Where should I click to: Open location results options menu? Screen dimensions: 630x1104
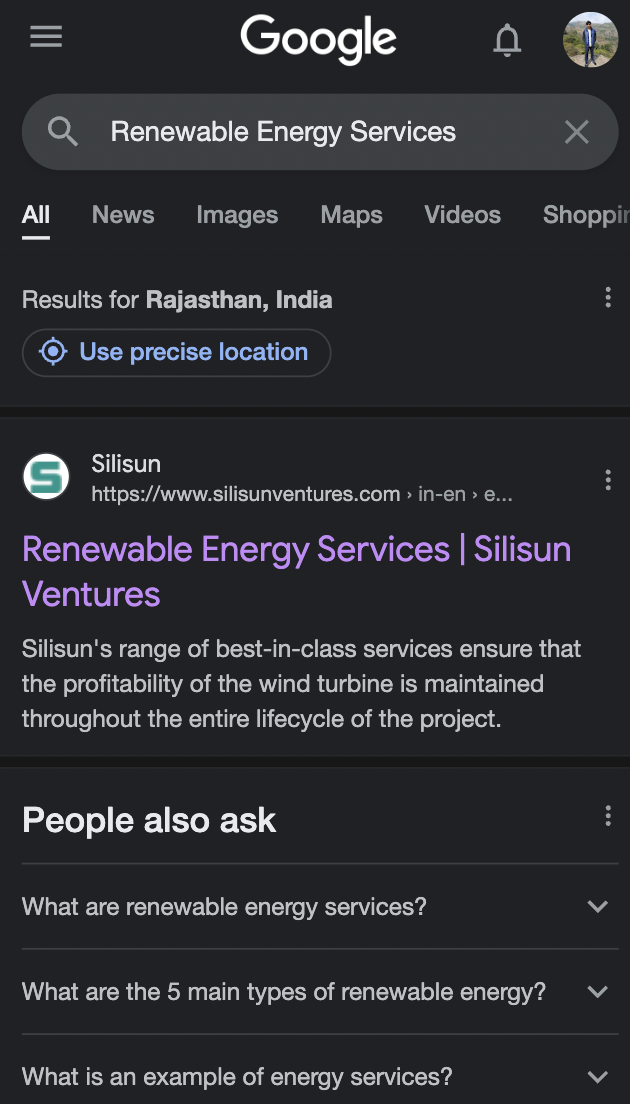[x=608, y=297]
